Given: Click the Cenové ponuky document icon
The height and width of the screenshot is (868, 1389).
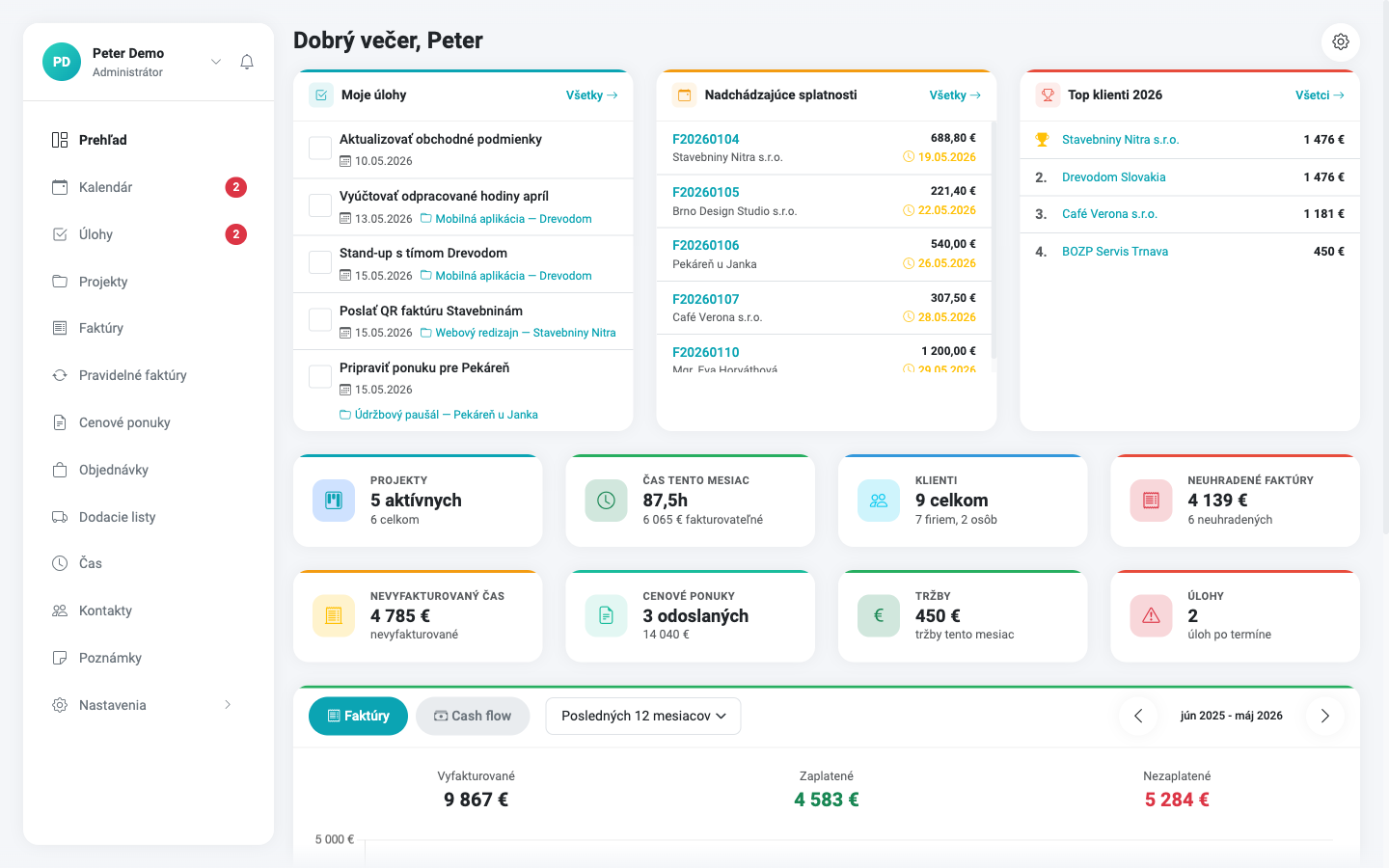Looking at the screenshot, I should point(60,422).
